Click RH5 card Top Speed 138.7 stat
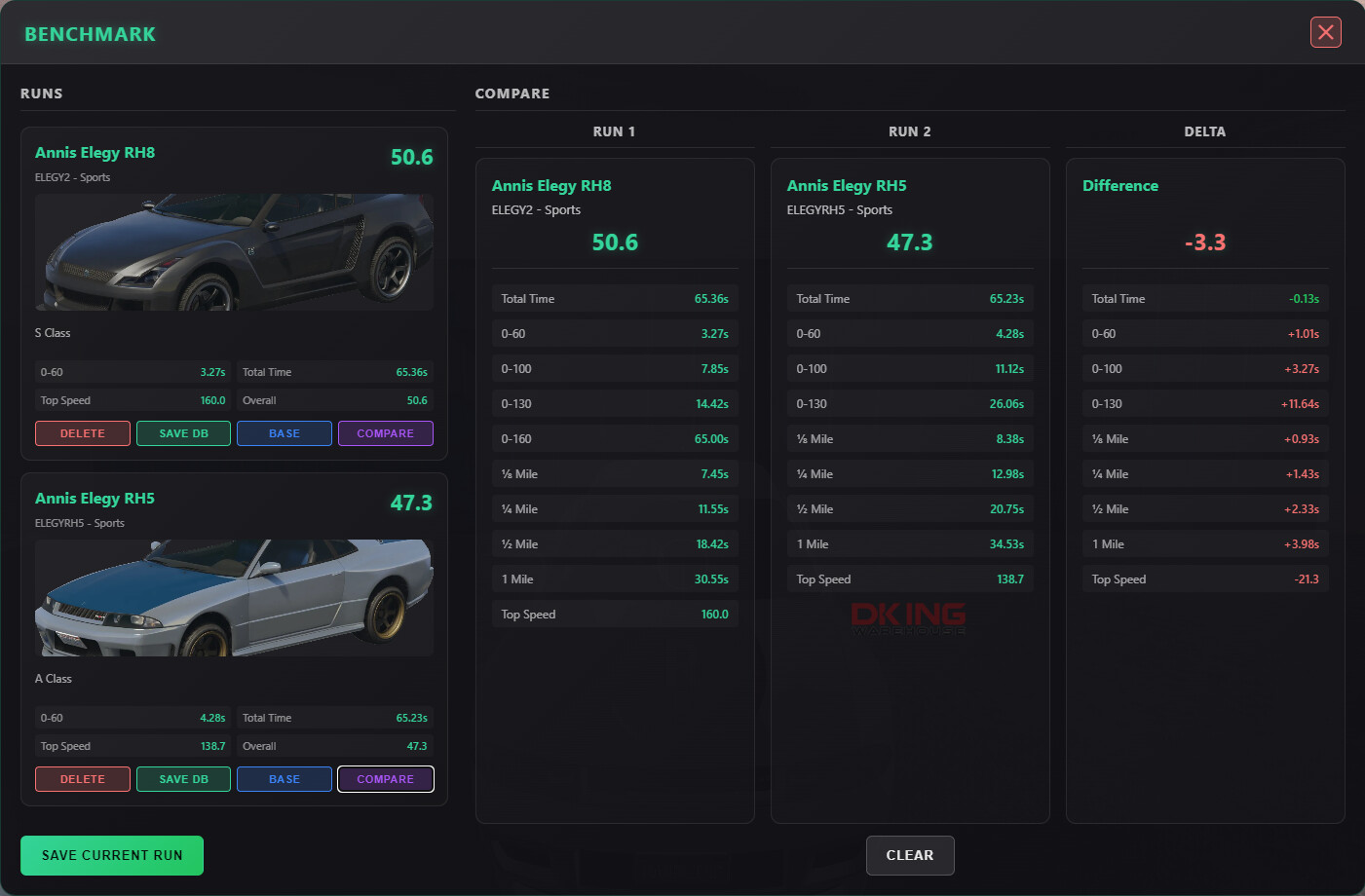 pyautogui.click(x=133, y=746)
